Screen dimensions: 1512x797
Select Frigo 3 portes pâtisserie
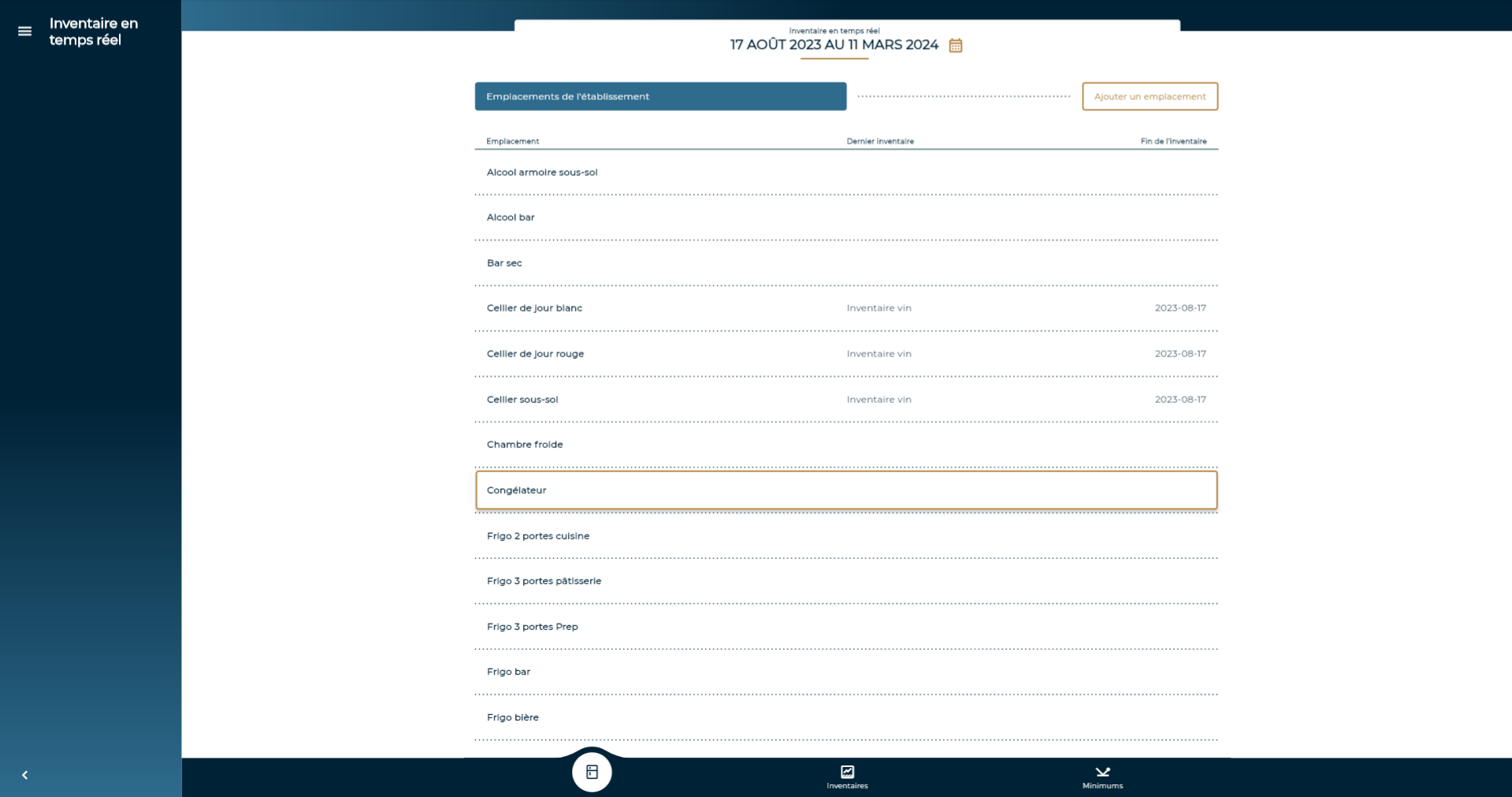tap(846, 581)
